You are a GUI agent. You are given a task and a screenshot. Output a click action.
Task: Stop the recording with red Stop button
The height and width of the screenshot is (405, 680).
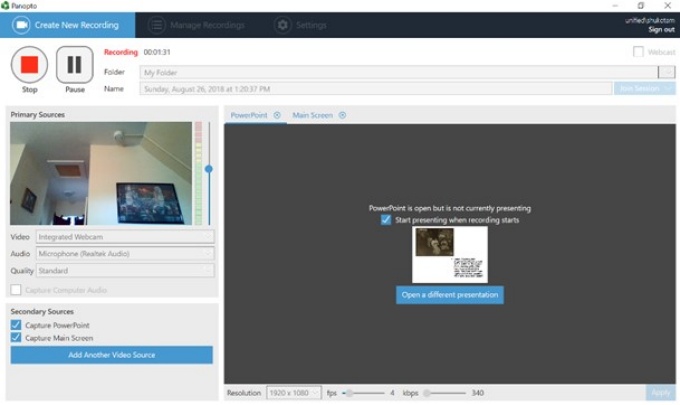29,65
